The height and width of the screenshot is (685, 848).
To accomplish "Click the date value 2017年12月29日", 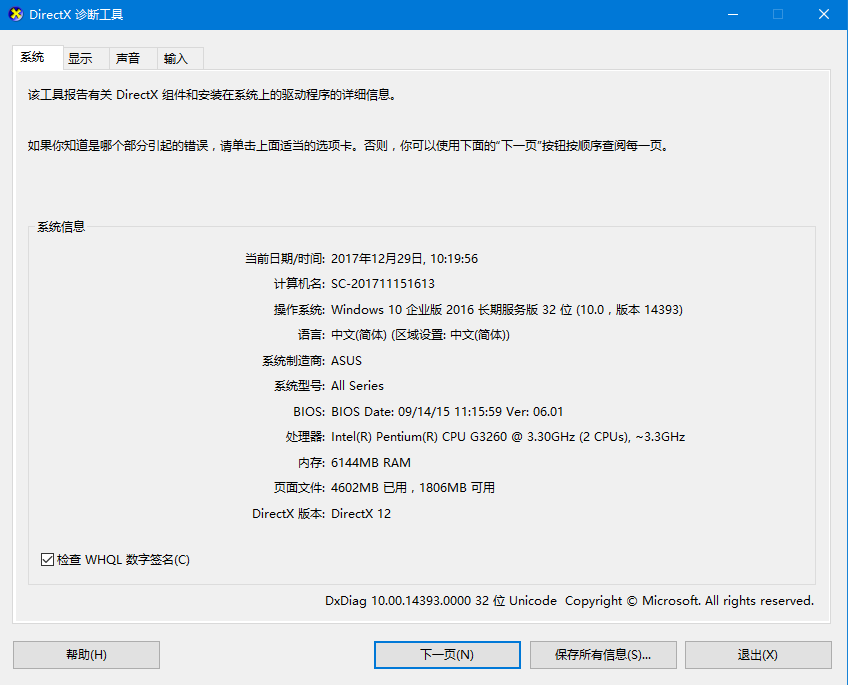I will [377, 259].
